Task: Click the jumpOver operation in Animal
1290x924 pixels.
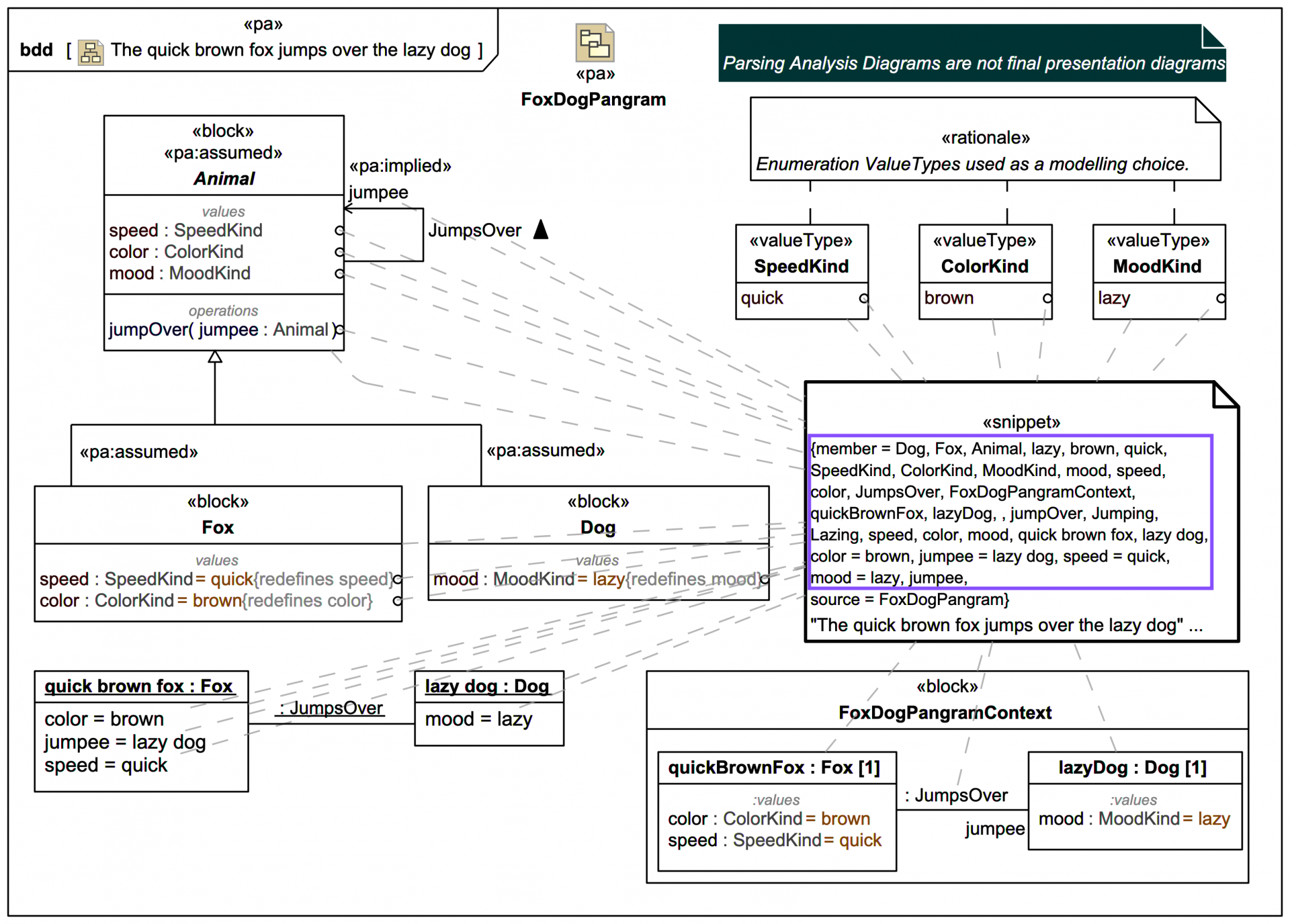Action: [x=222, y=330]
